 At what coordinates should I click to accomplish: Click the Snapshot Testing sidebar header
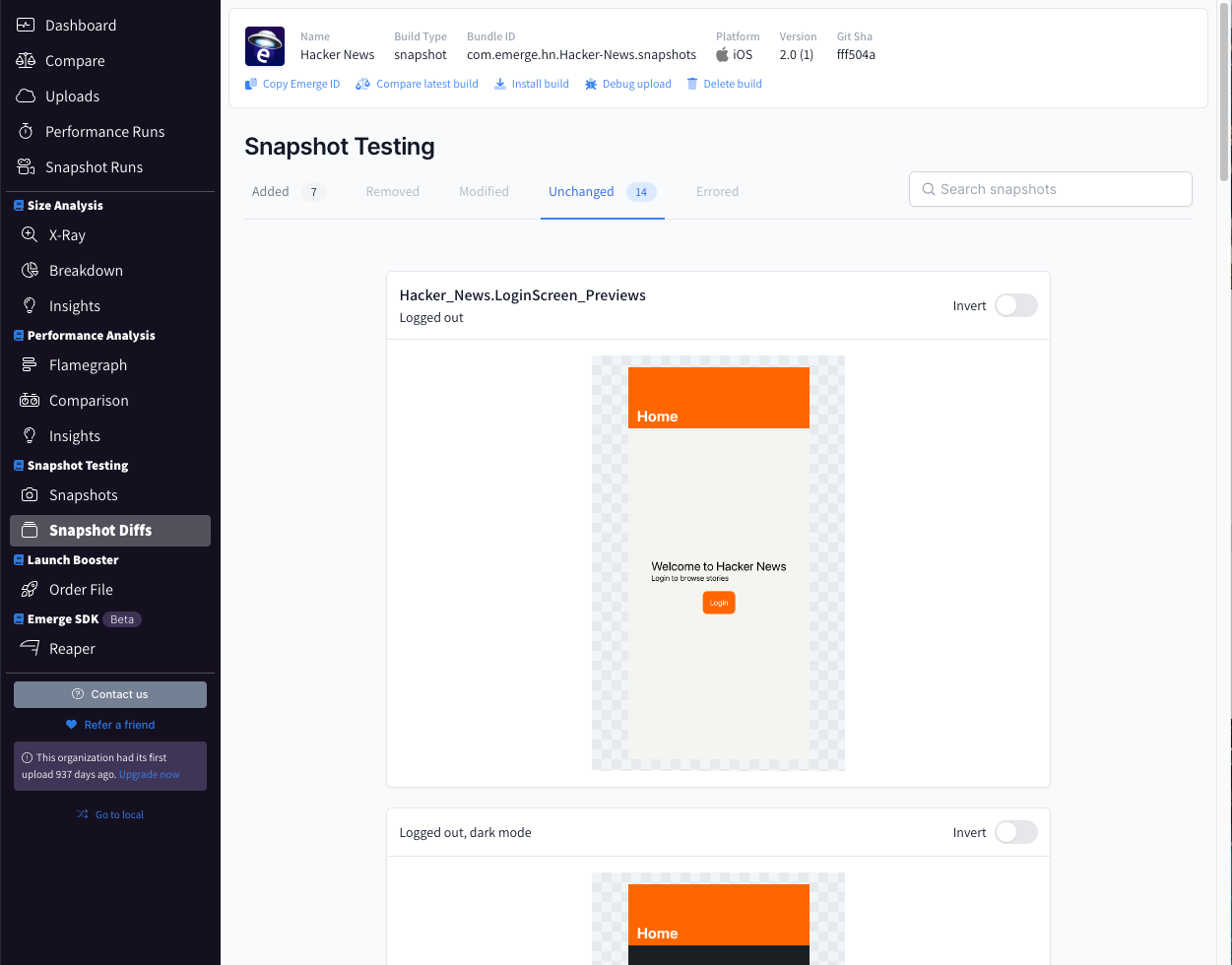78,465
